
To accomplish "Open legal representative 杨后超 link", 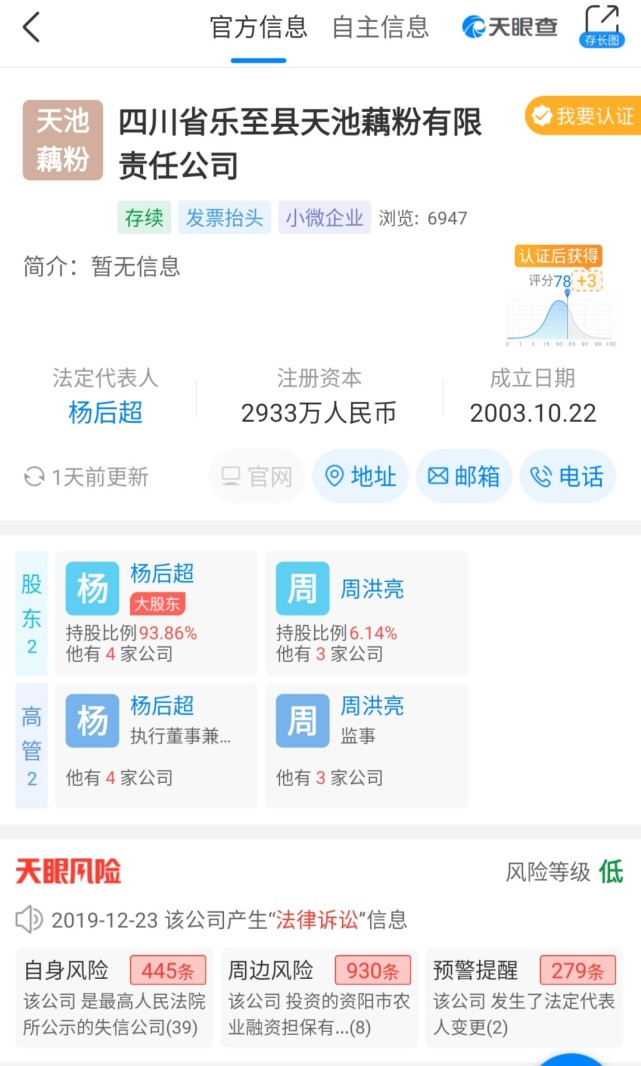I will click(x=105, y=413).
